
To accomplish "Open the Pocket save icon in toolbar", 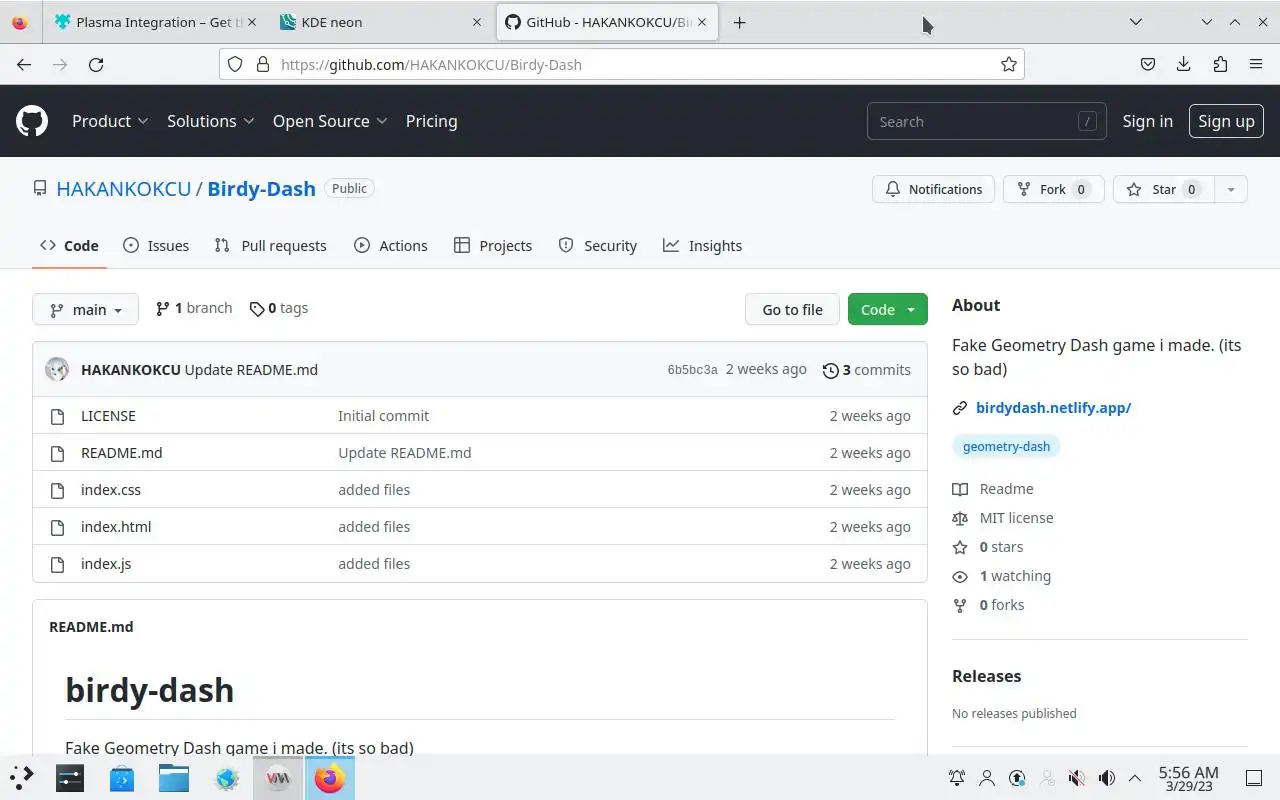I will (1148, 64).
